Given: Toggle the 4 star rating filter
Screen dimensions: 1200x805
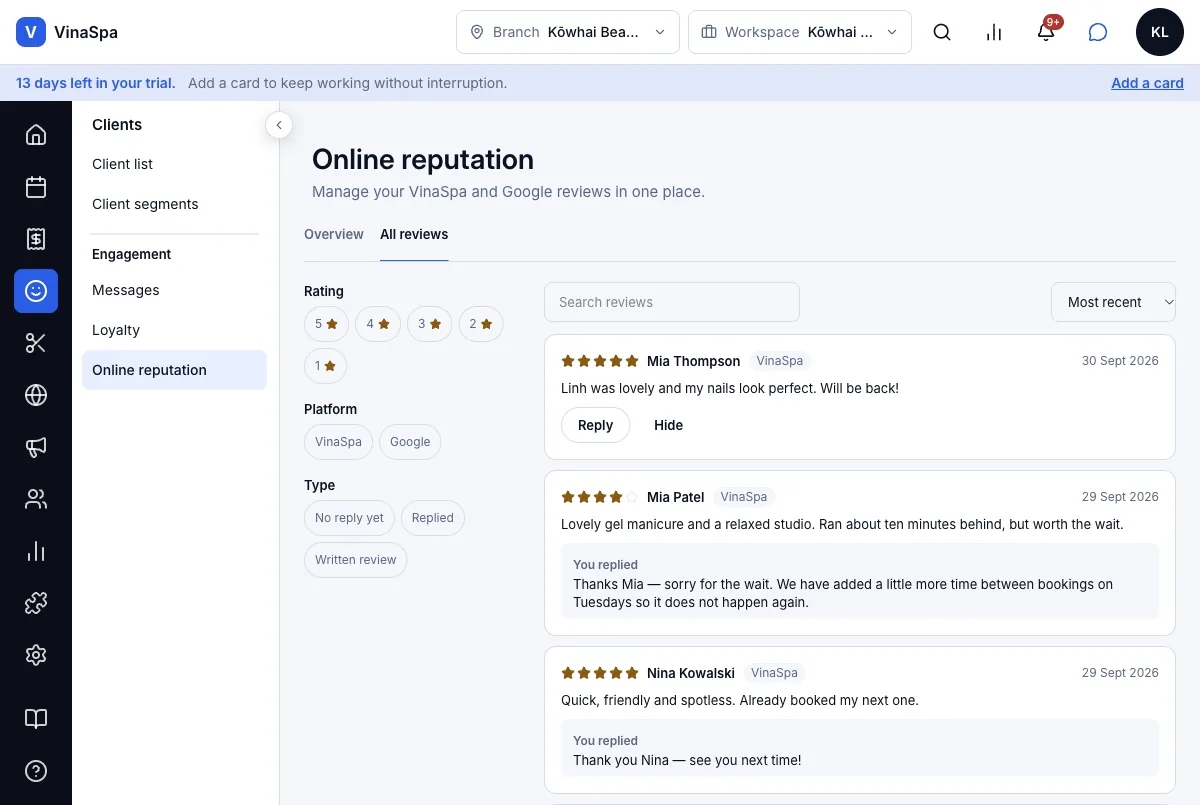Looking at the screenshot, I should click(378, 324).
